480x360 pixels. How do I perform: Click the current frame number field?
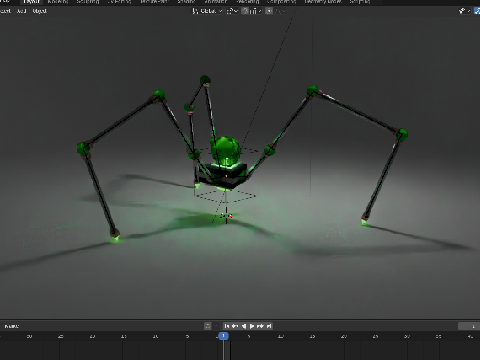[x=469, y=326]
